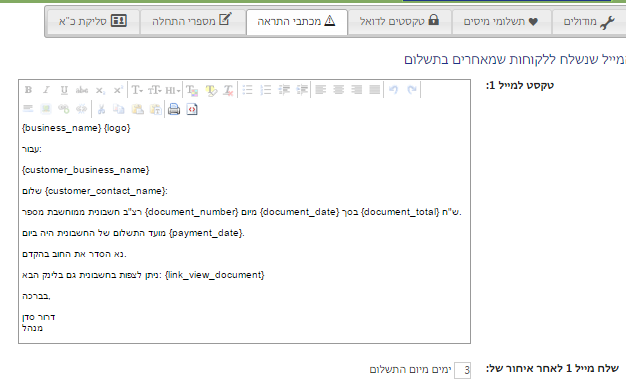The image size is (626, 382).
Task: Apply superscript formatting
Action: 118,90
